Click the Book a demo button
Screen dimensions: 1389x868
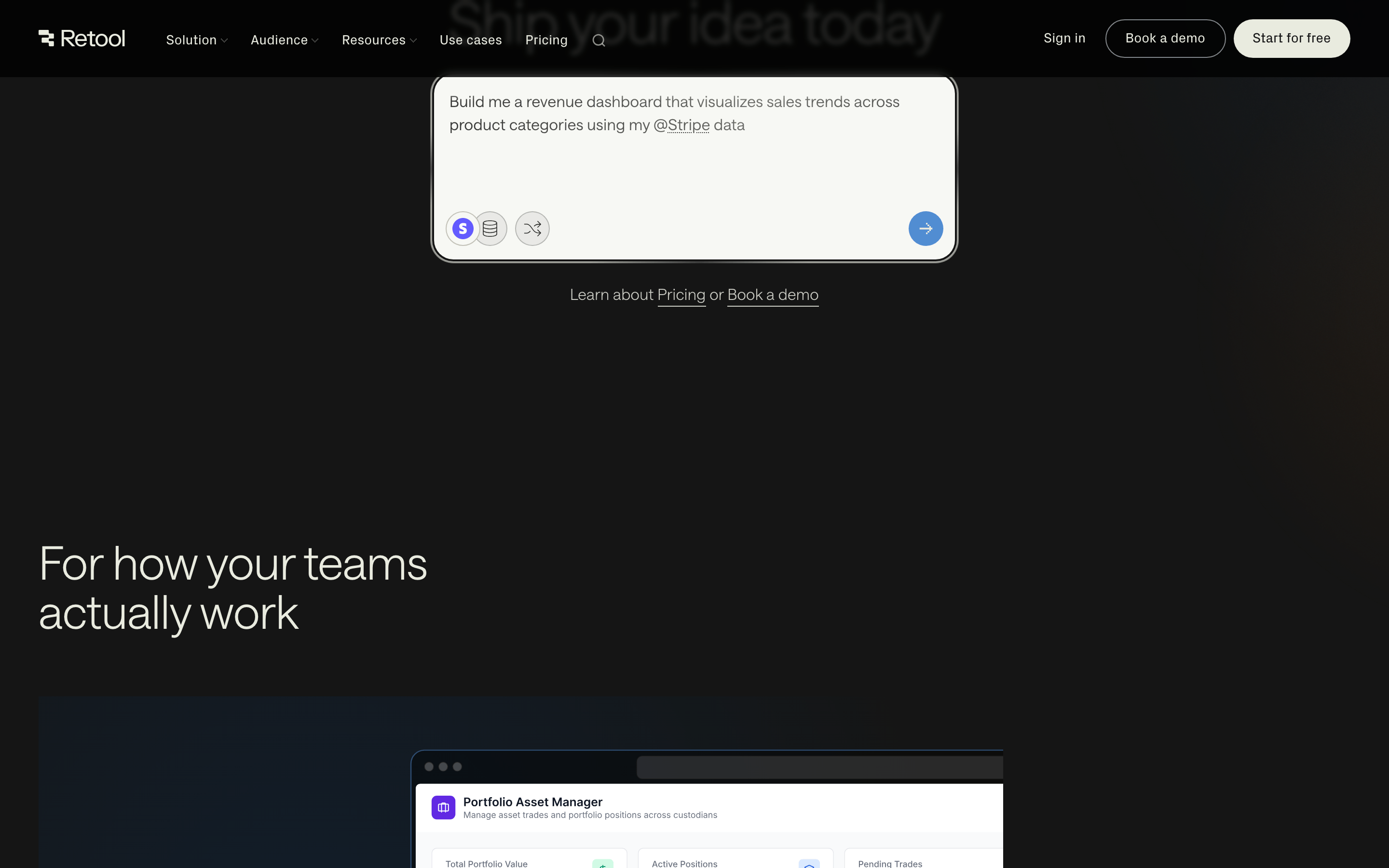click(x=1165, y=39)
